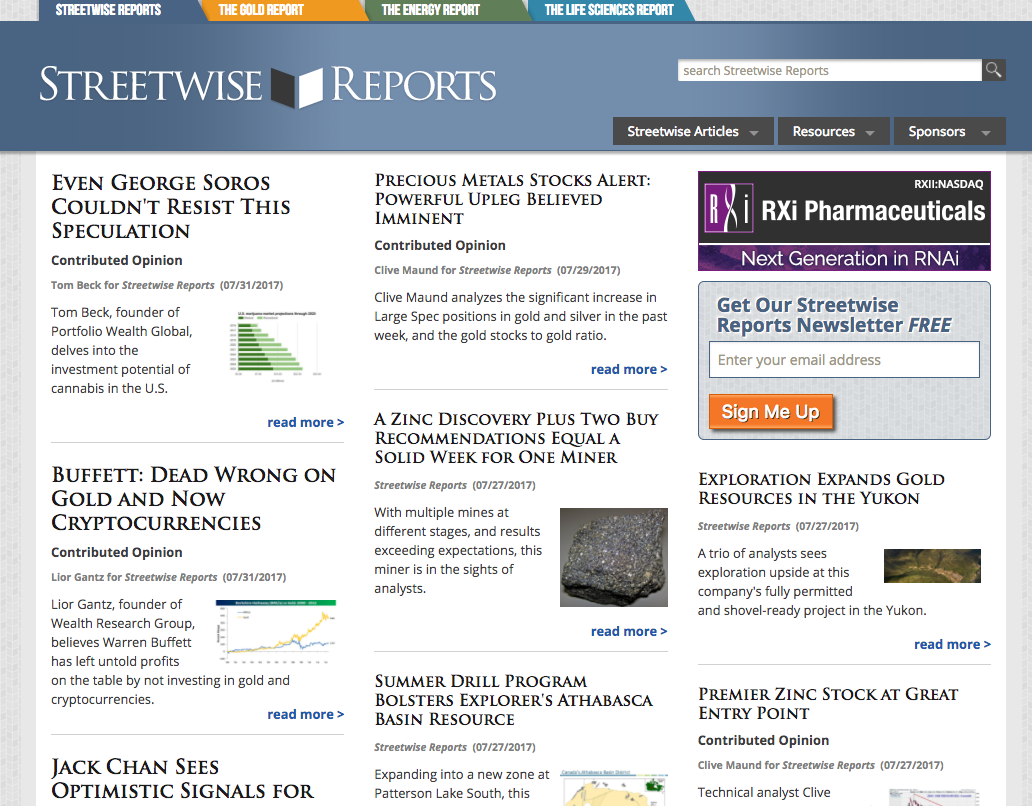This screenshot has width=1032, height=806.
Task: Open the George Soros speculation article headline
Action: 170,207
